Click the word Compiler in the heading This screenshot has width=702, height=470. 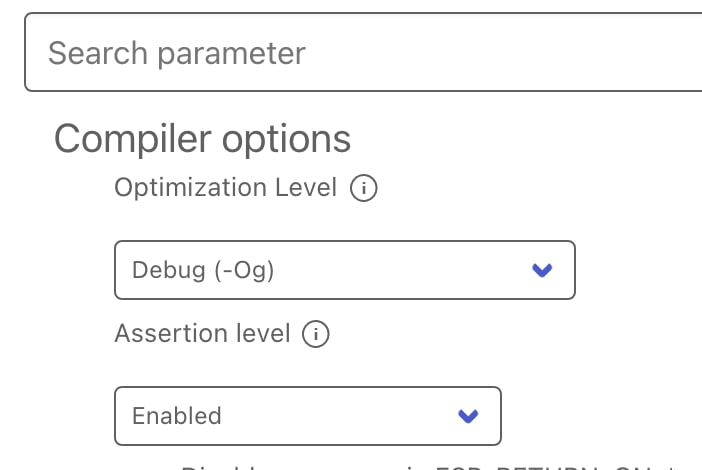tap(123, 139)
